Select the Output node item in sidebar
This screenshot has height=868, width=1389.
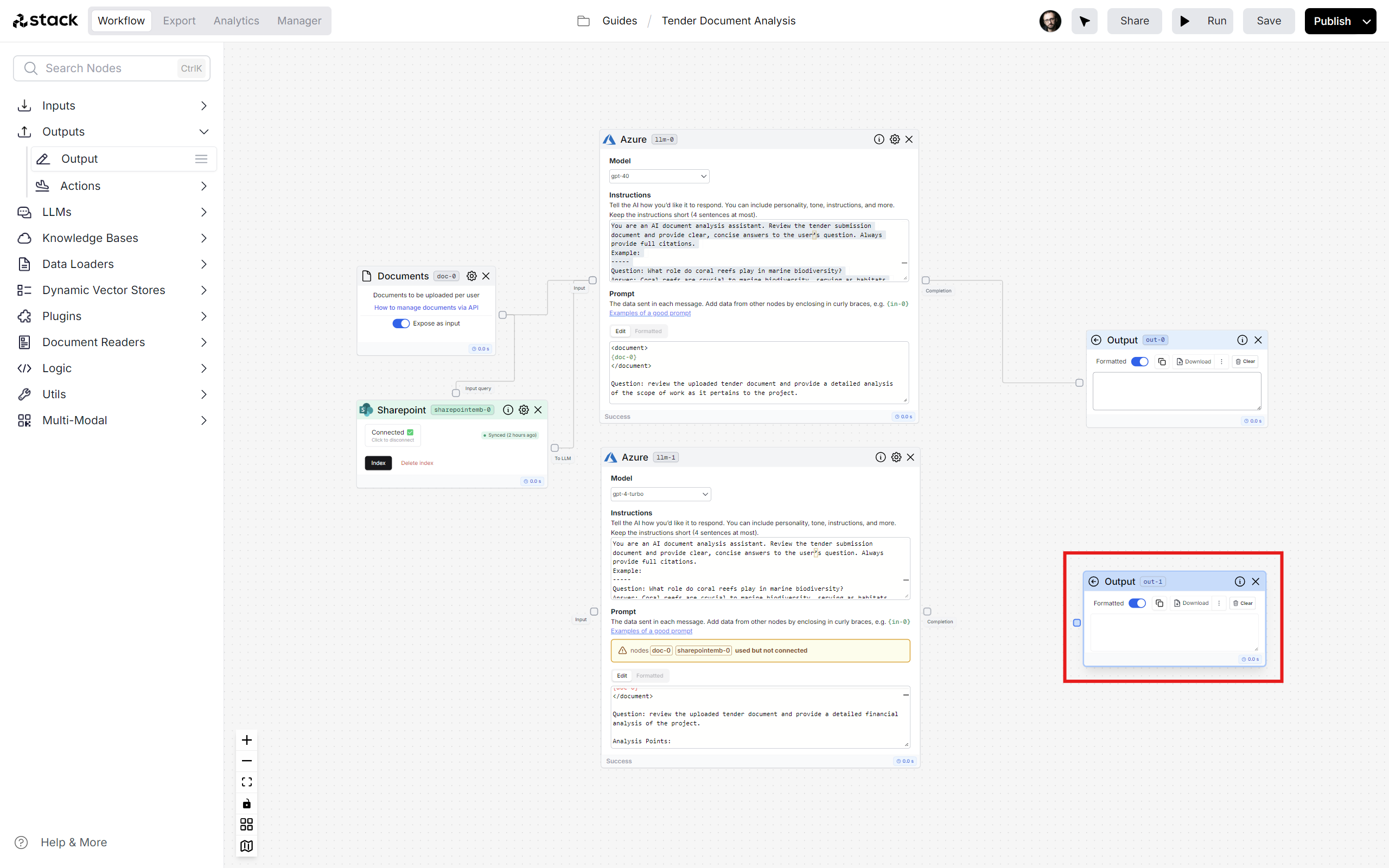tap(123, 159)
